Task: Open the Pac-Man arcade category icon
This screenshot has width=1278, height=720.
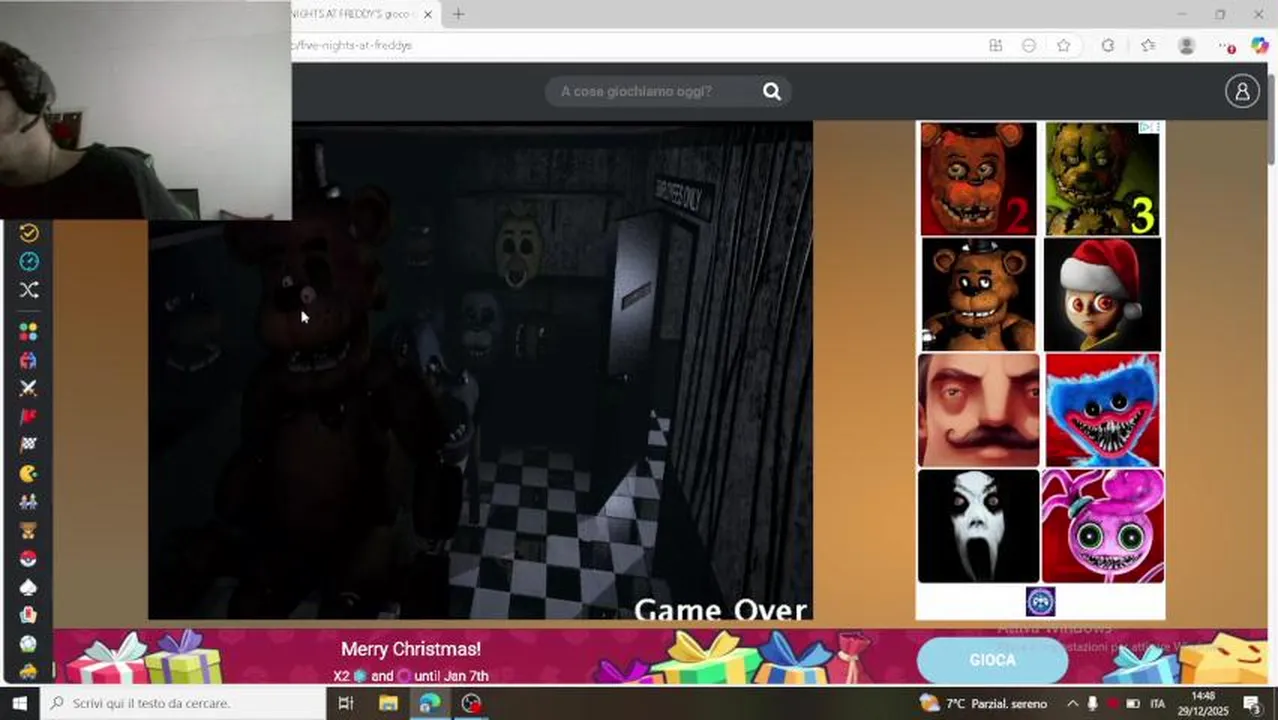Action: click(x=29, y=474)
